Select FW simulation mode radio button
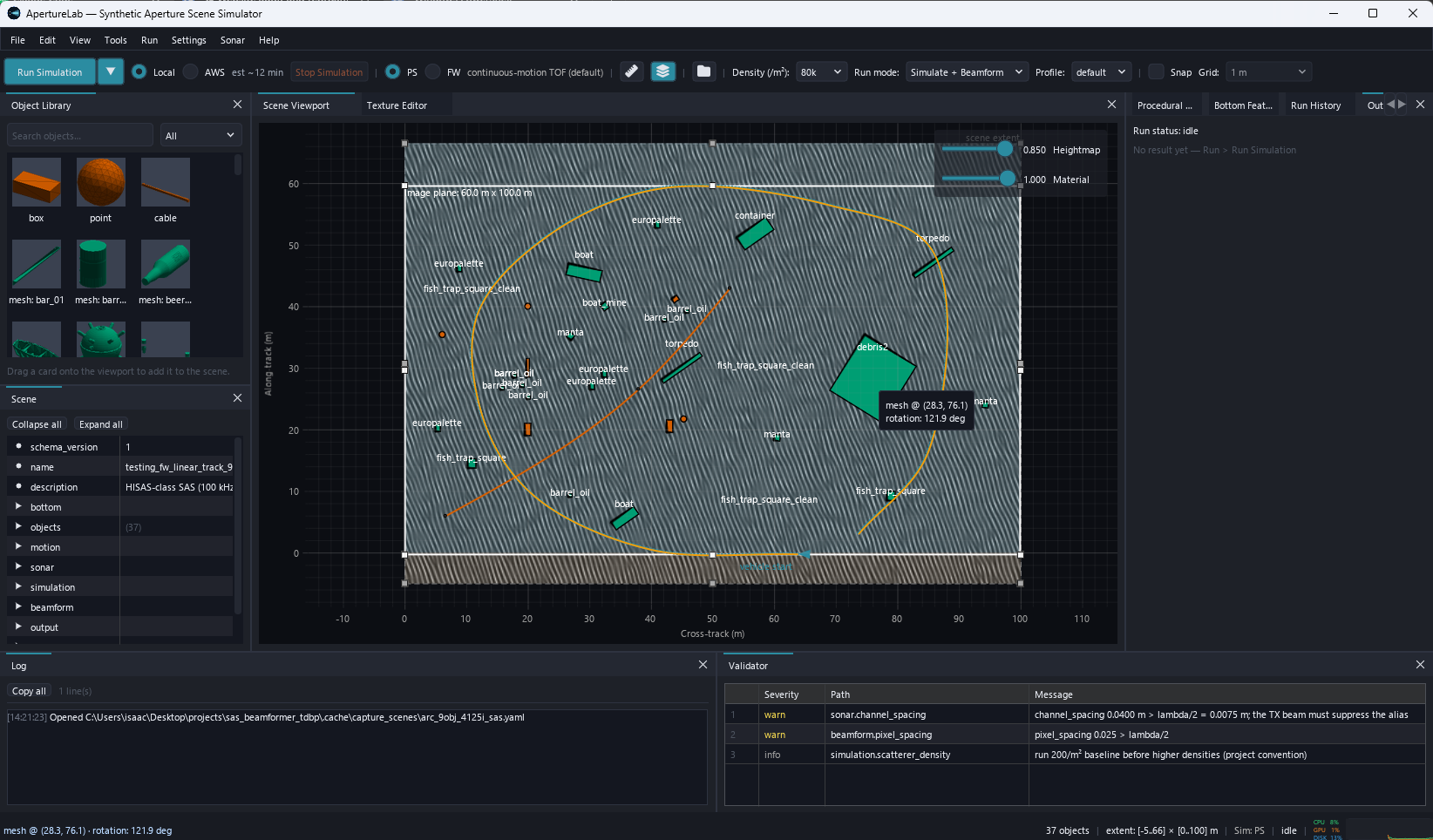This screenshot has height=840, width=1433. tap(433, 72)
